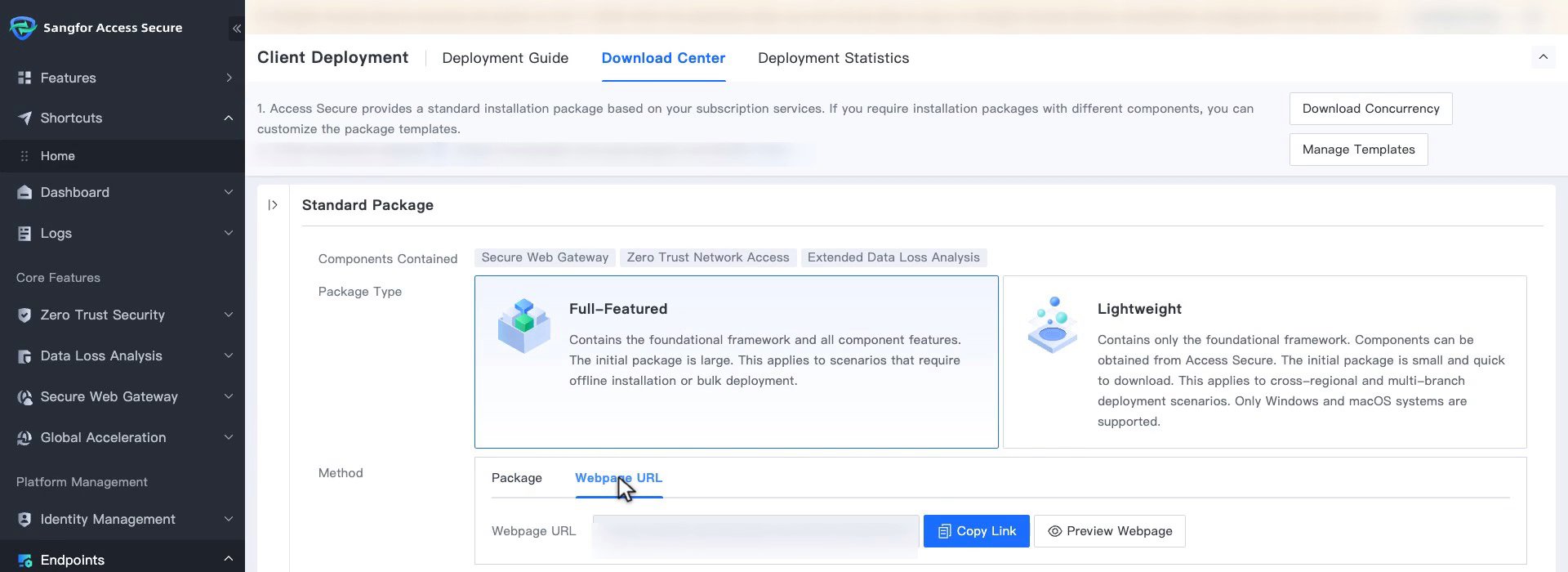The height and width of the screenshot is (572, 1568).
Task: Open Home in the sidebar
Action: click(122, 156)
